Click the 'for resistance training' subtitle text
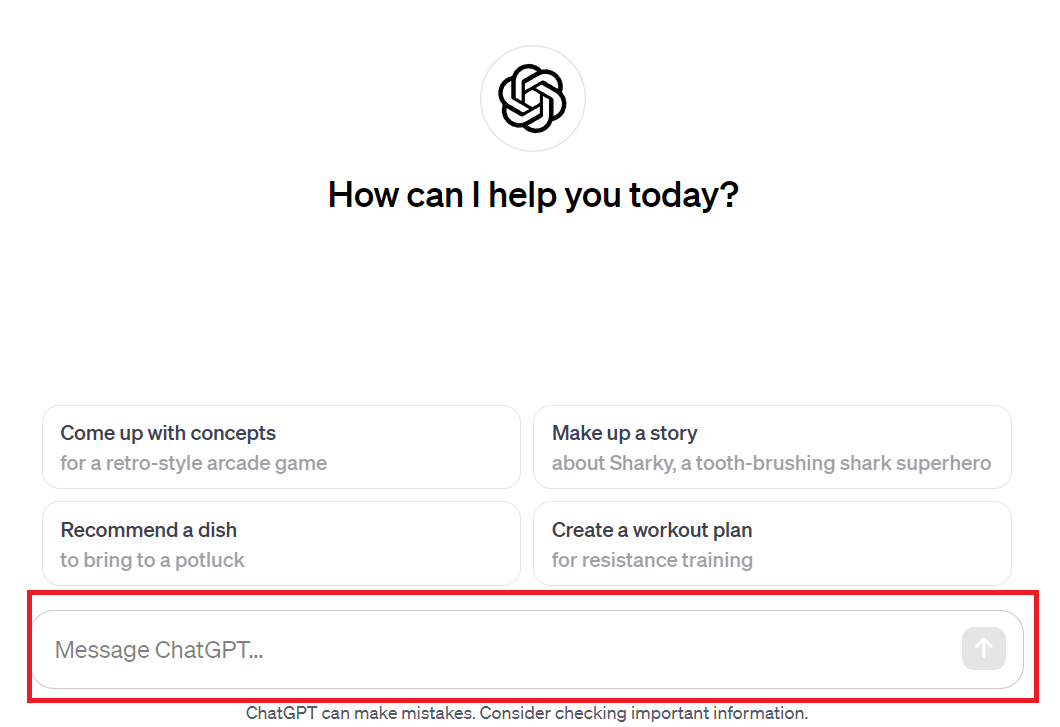Screen dimensions: 1060x727 tap(652, 560)
